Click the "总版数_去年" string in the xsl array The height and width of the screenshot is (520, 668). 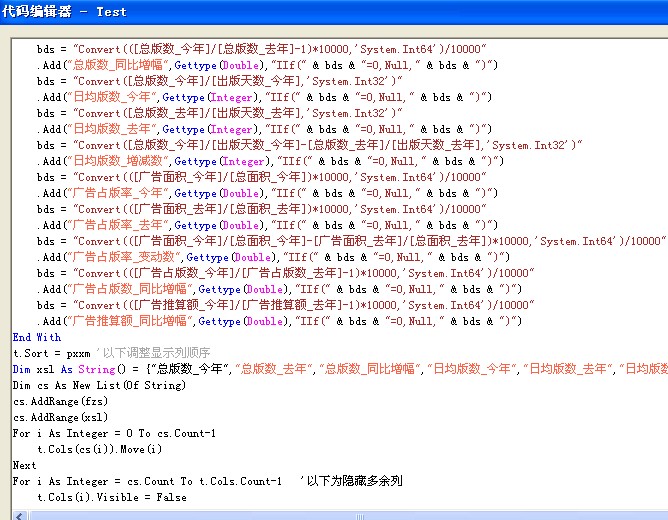(274, 369)
